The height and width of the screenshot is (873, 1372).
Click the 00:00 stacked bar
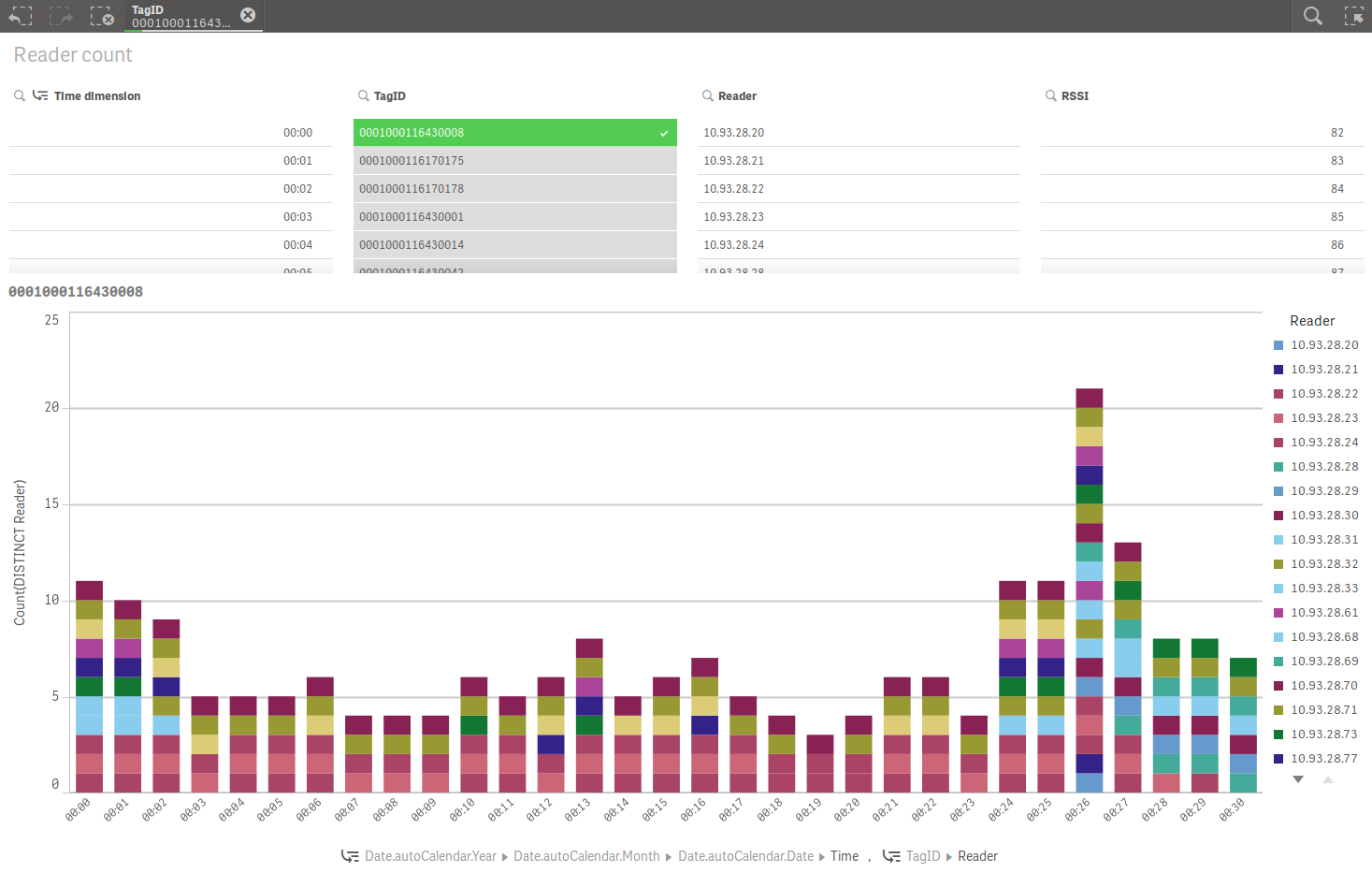(x=89, y=687)
